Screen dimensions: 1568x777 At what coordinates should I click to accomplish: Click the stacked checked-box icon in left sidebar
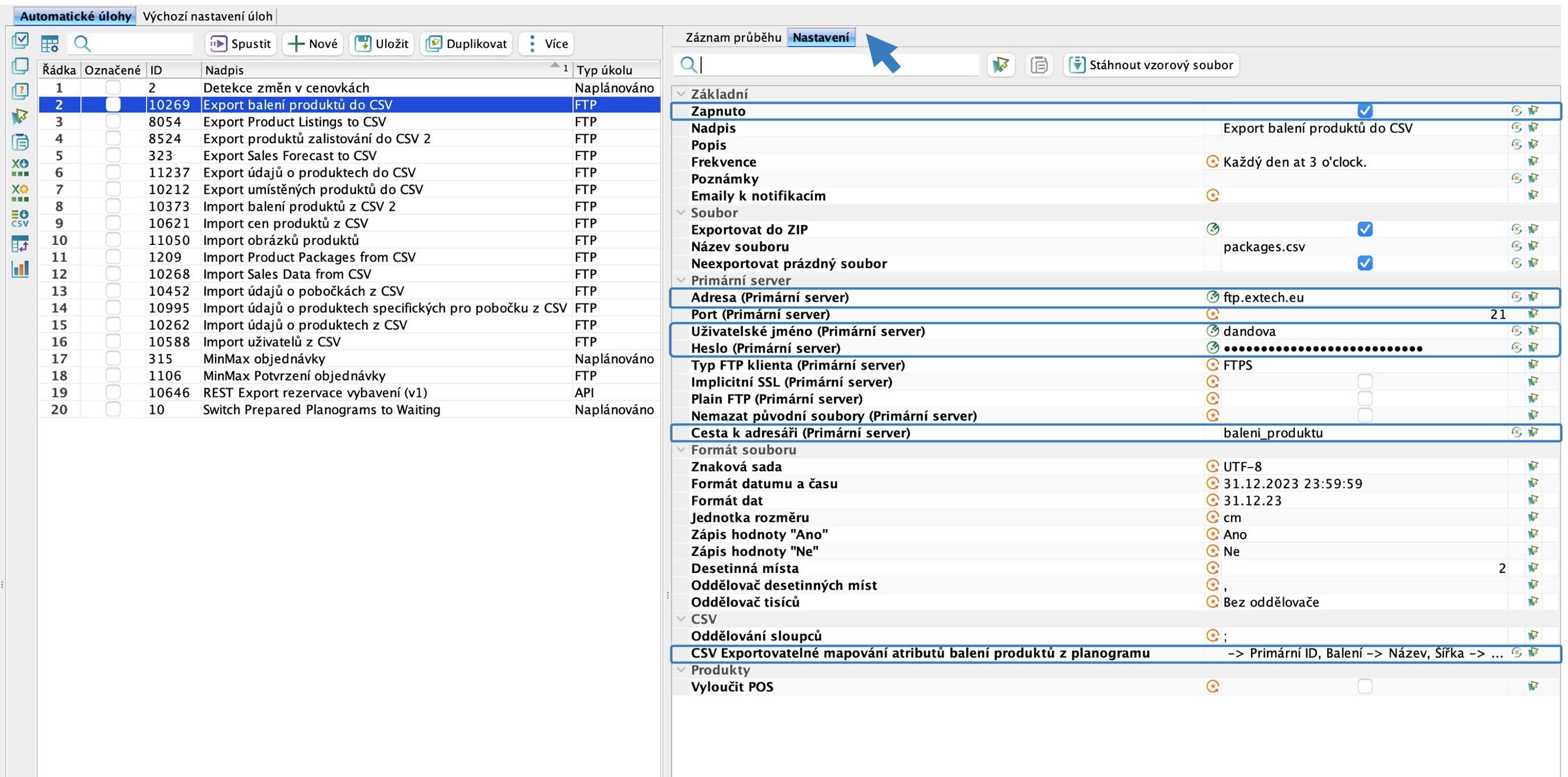point(20,41)
